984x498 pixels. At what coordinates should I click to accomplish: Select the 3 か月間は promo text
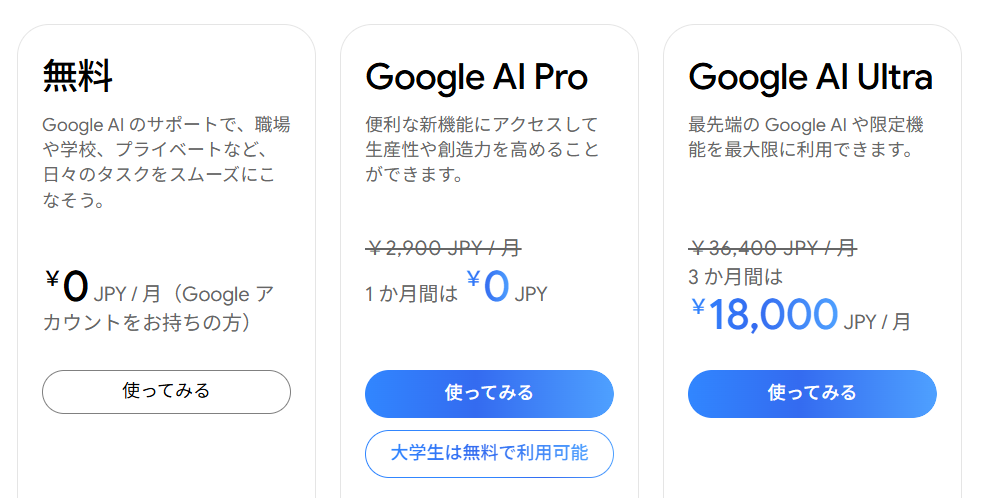(735, 277)
